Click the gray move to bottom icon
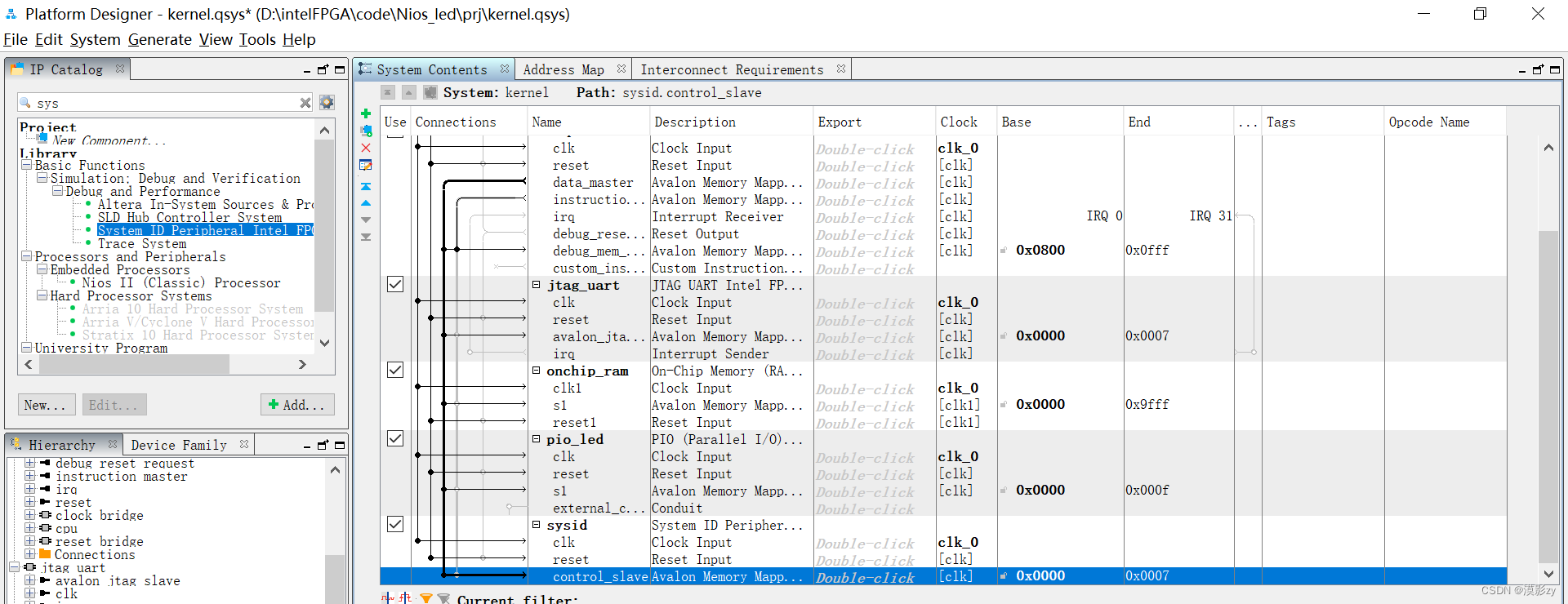The height and width of the screenshot is (604, 1568). (366, 238)
